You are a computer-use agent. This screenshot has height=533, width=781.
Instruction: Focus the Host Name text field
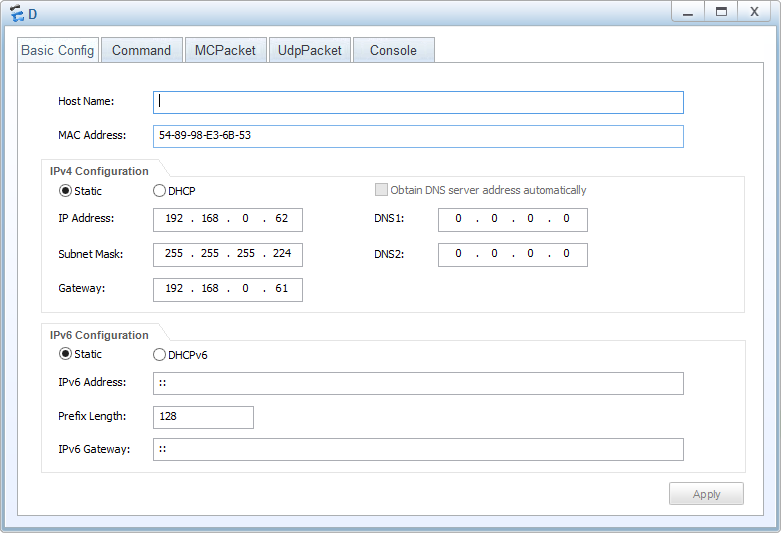tap(418, 102)
